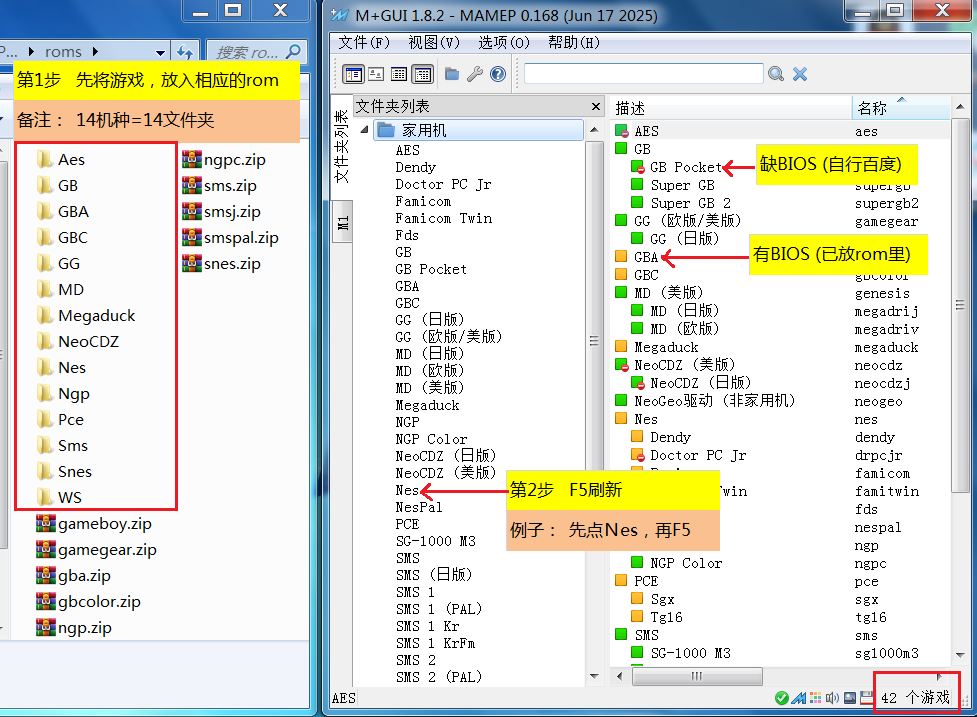Click the scroll-down arrow of folder list
The width and height of the screenshot is (977, 717).
[594, 677]
